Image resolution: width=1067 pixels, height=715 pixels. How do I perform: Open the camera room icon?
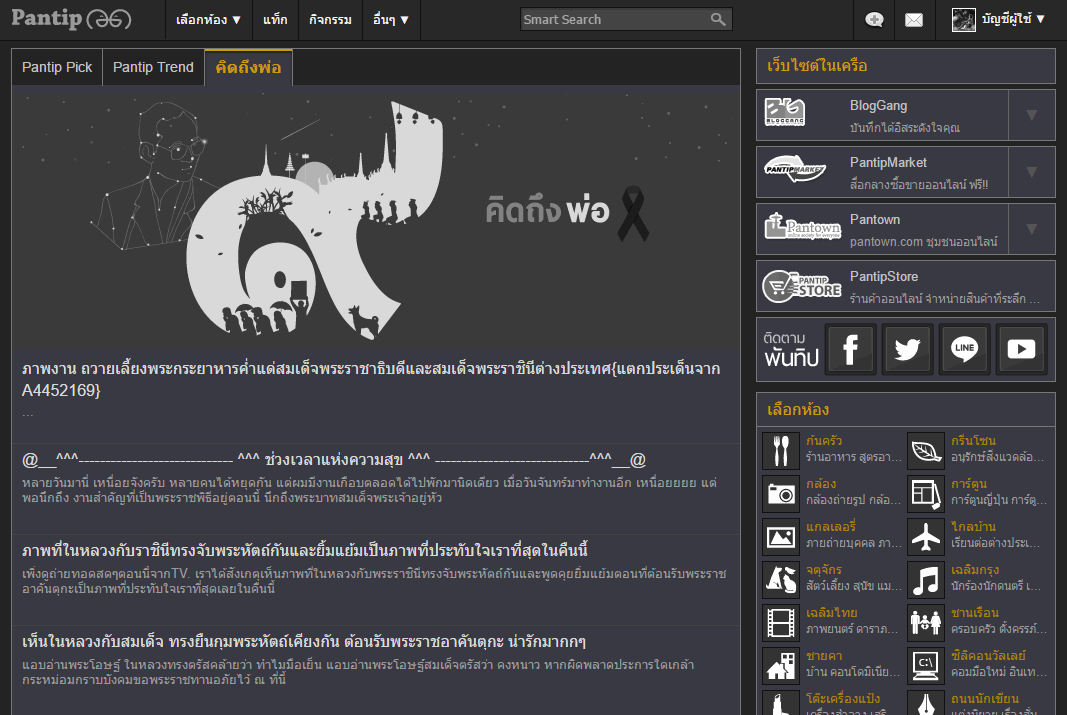pyautogui.click(x=780, y=493)
